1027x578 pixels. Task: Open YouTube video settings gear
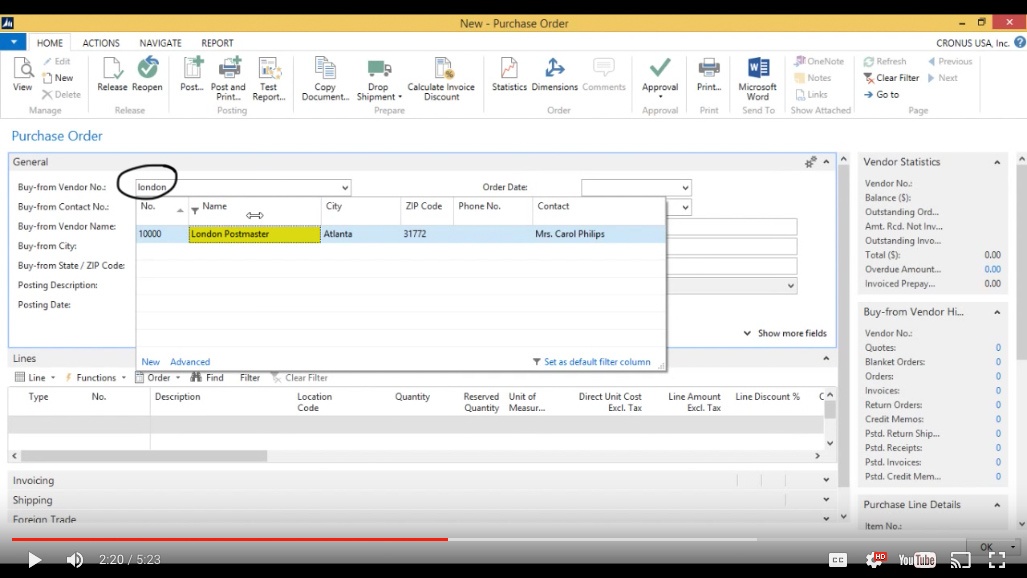pyautogui.click(x=875, y=559)
